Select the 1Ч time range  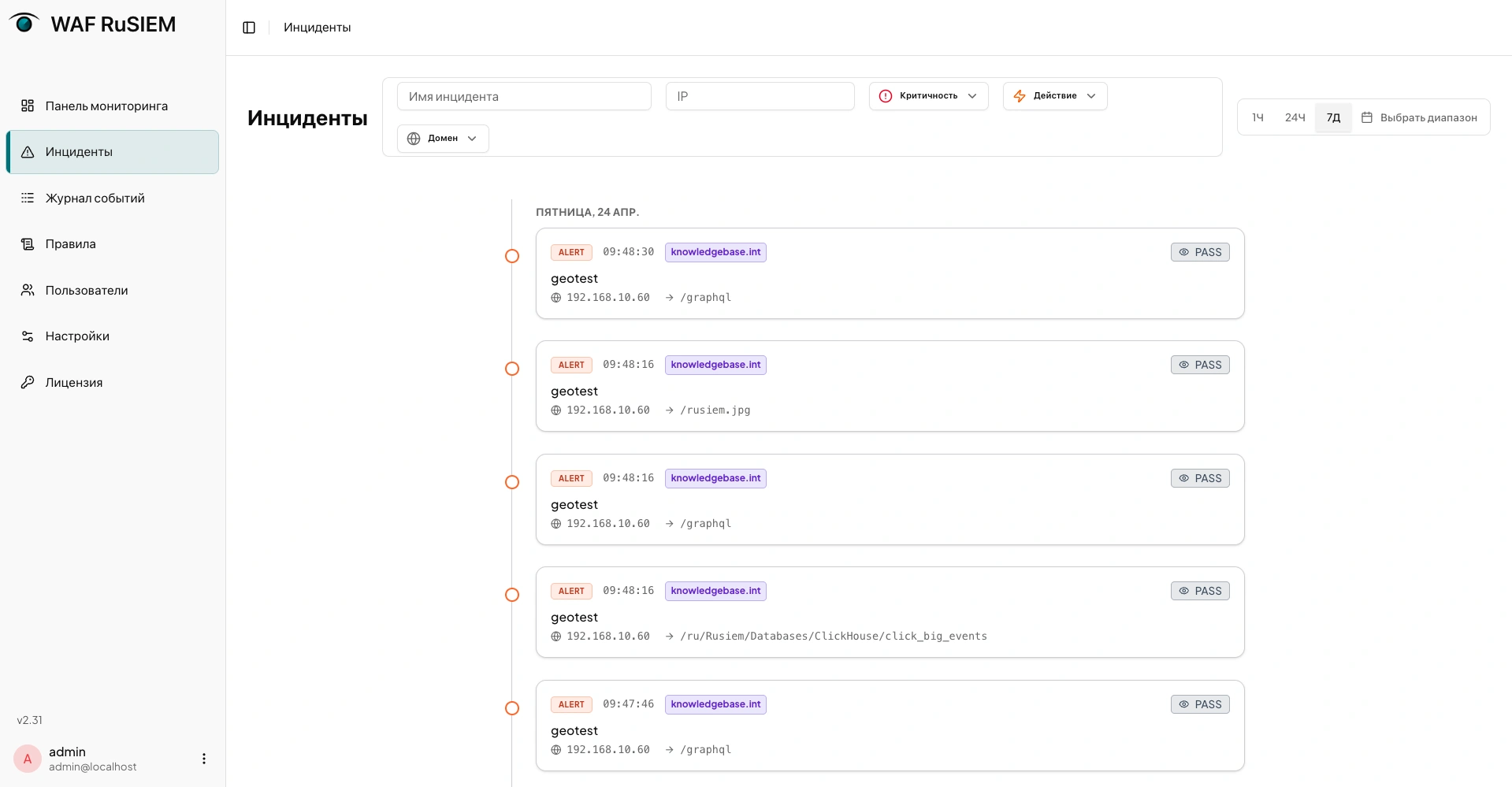pyautogui.click(x=1258, y=117)
